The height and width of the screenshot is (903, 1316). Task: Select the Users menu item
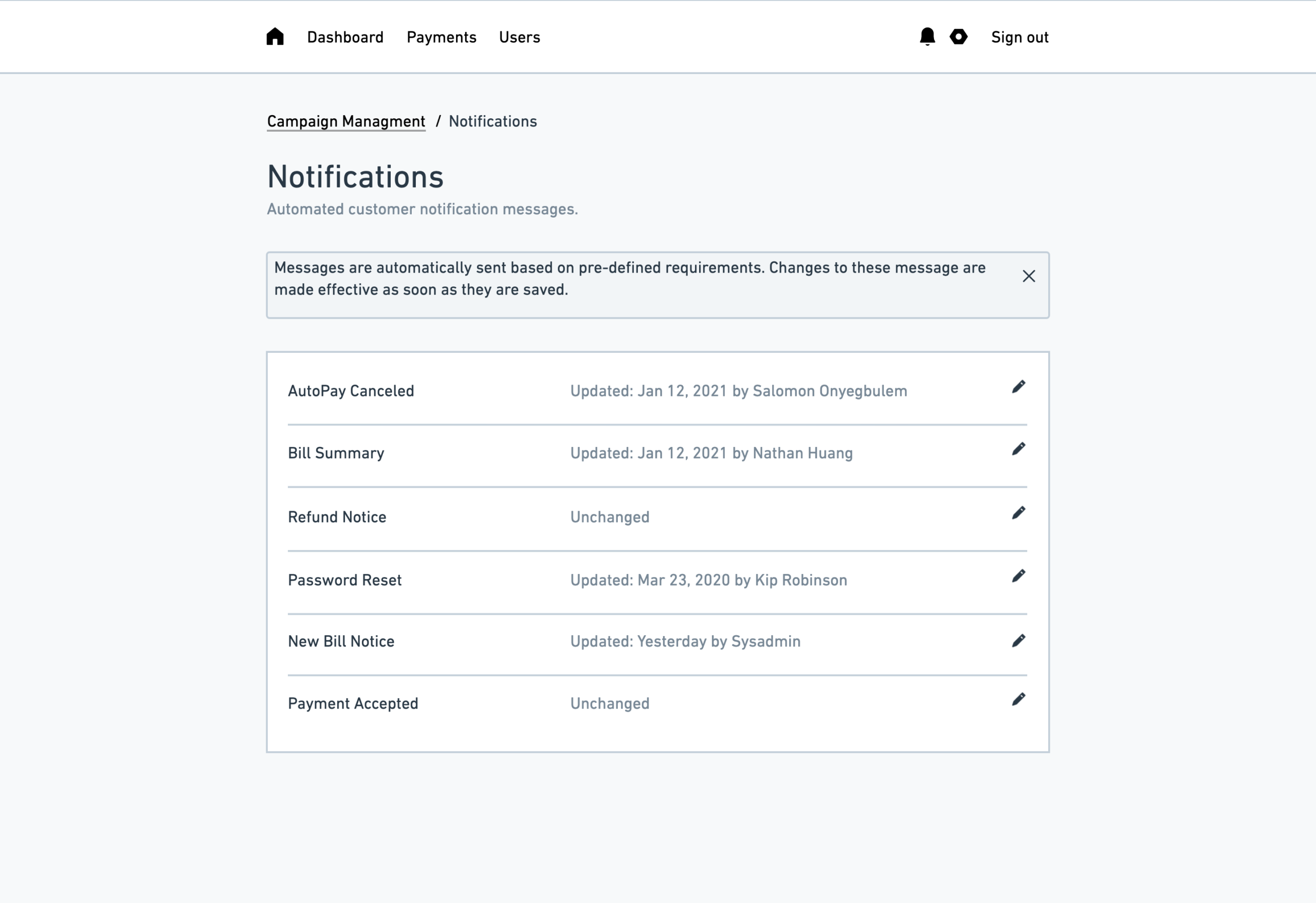click(x=520, y=38)
